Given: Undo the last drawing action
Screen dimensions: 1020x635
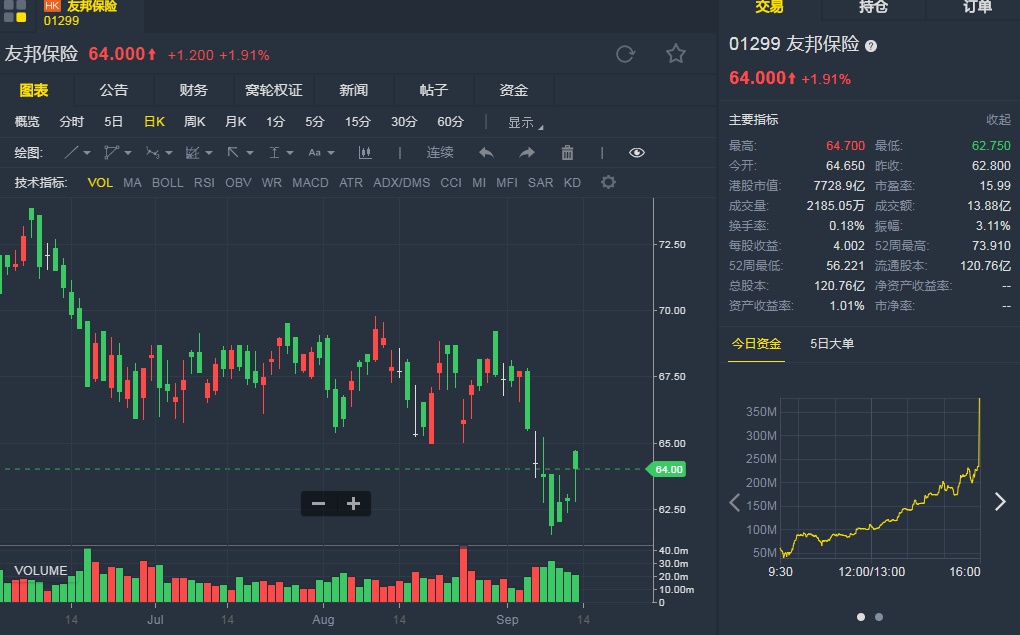Looking at the screenshot, I should (486, 153).
